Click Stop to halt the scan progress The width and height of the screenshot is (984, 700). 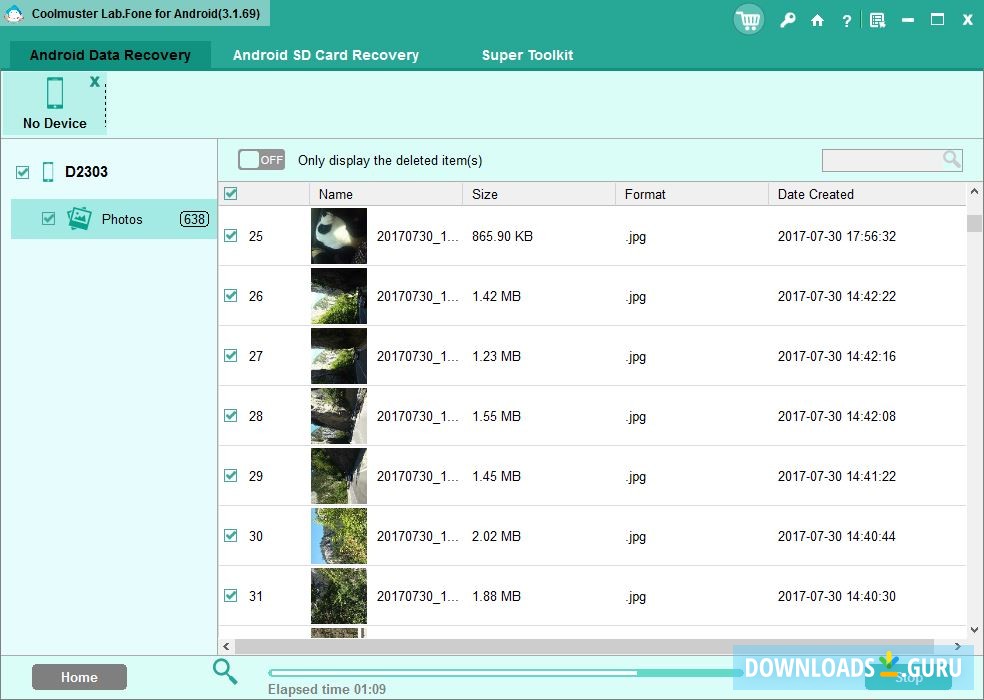click(x=910, y=677)
